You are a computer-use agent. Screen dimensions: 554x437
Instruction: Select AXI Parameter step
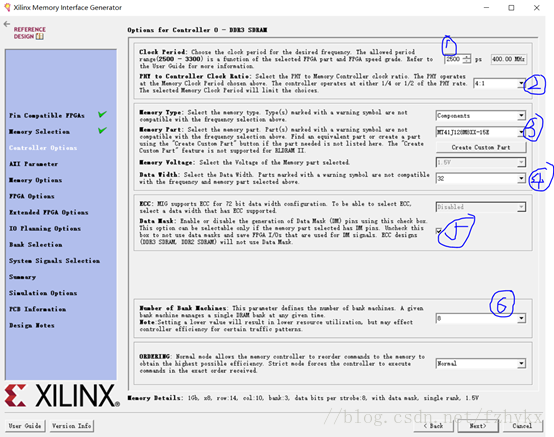pyautogui.click(x=34, y=164)
